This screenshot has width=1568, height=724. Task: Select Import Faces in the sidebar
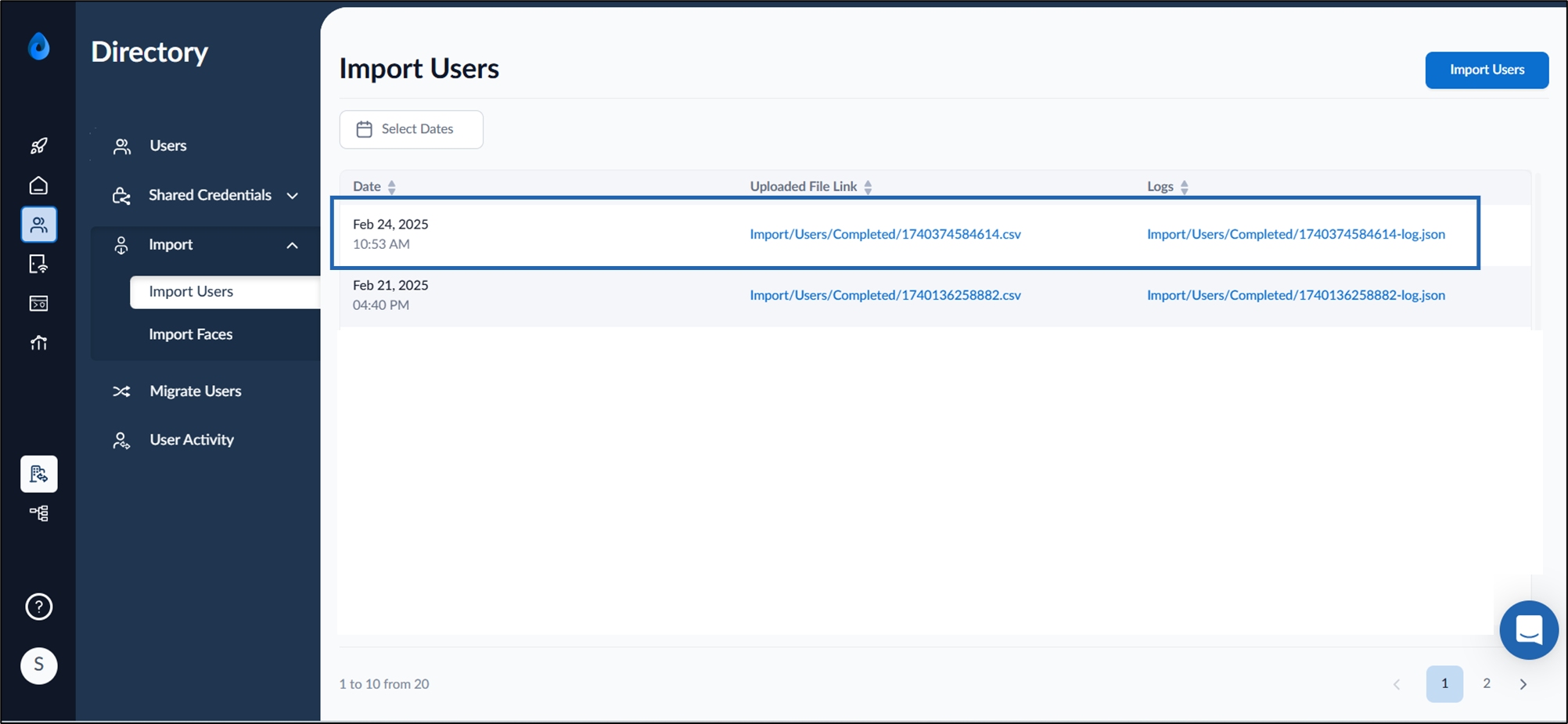191,334
